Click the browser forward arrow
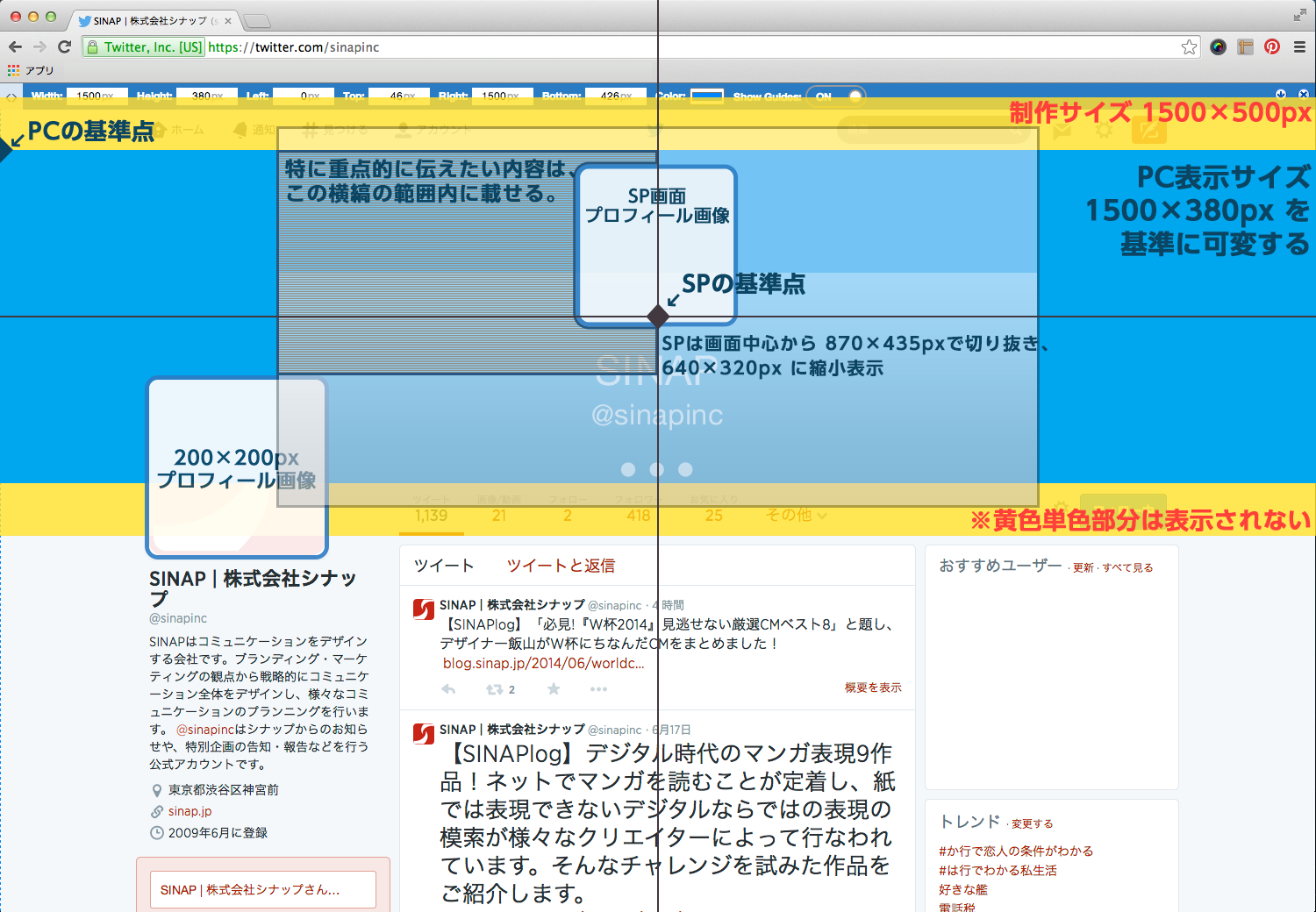 coord(39,47)
